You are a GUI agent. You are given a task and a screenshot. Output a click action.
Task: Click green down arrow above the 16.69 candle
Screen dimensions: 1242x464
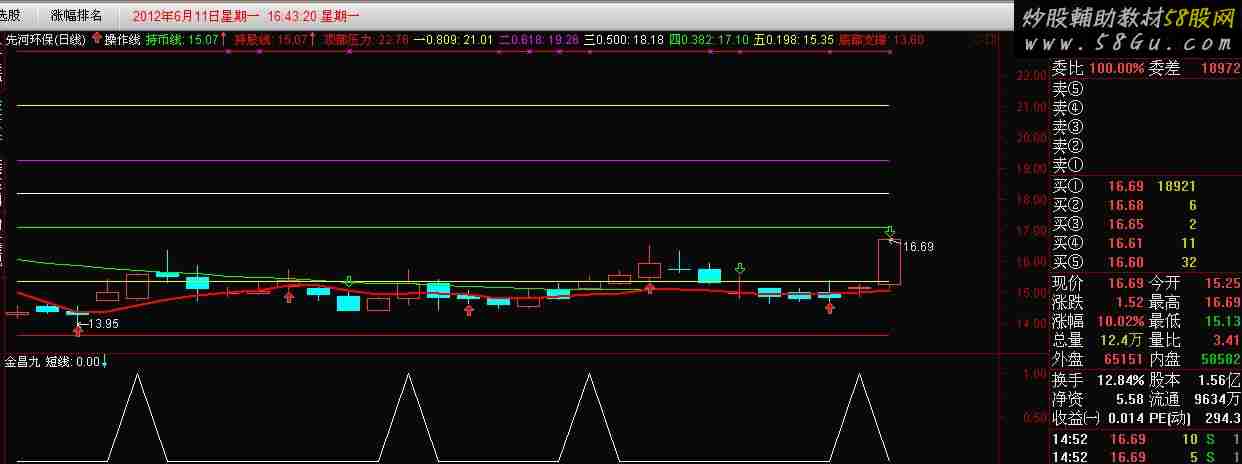tap(889, 231)
